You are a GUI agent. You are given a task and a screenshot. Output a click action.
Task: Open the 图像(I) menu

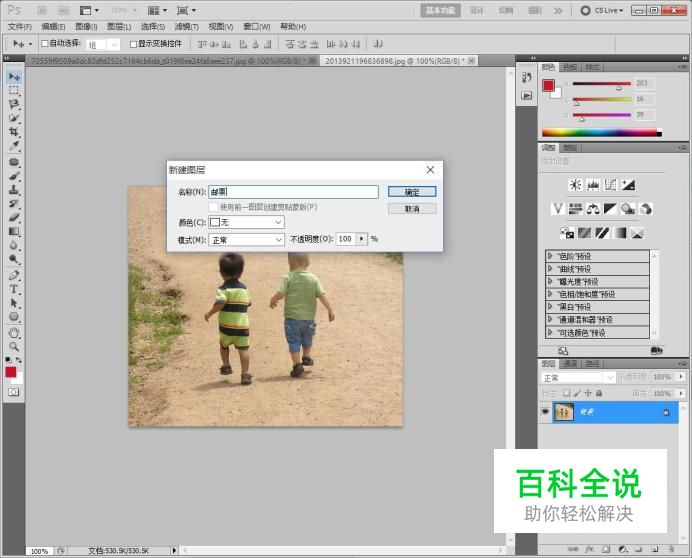tap(85, 26)
